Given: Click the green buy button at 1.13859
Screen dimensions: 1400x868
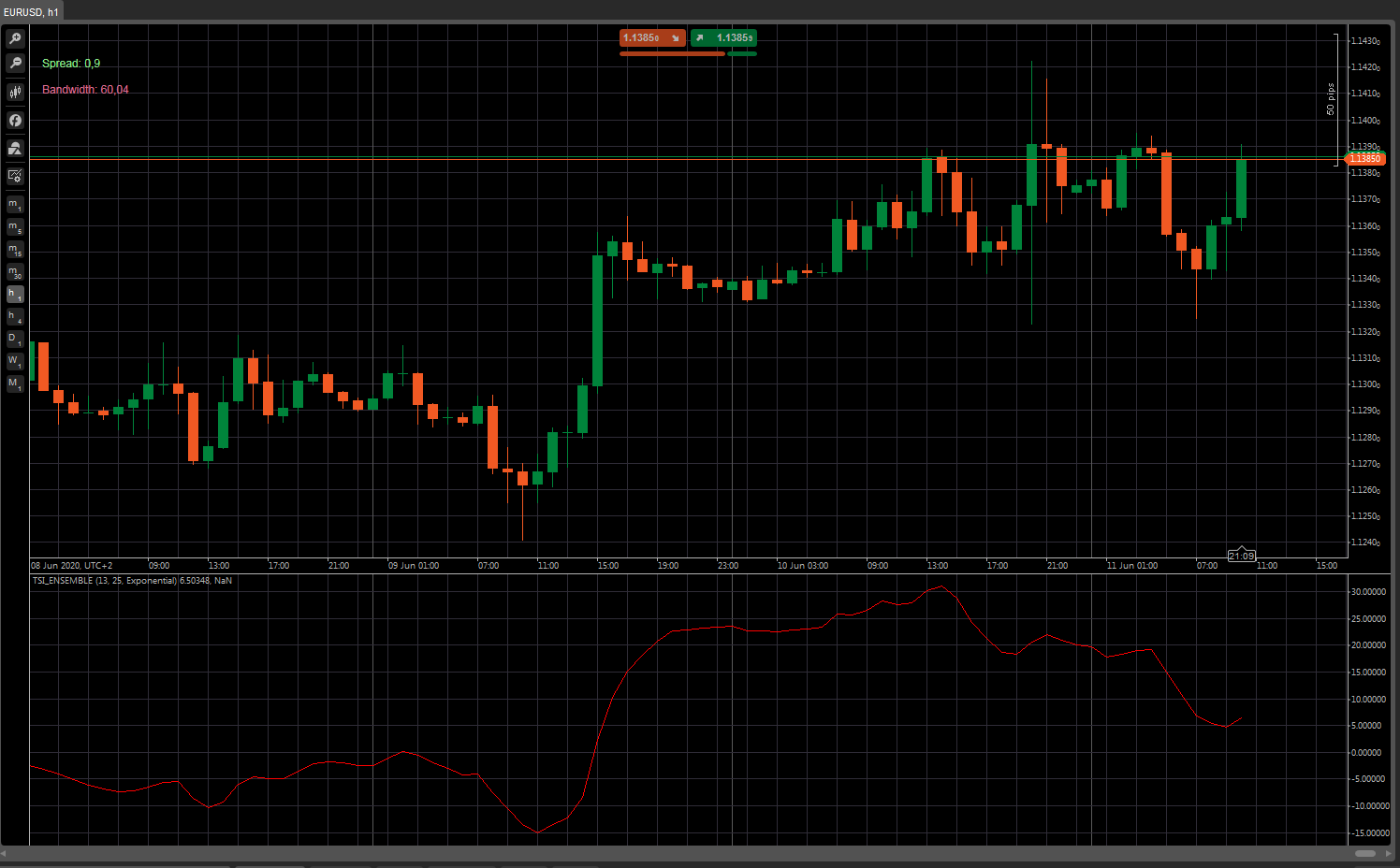Looking at the screenshot, I should click(723, 37).
